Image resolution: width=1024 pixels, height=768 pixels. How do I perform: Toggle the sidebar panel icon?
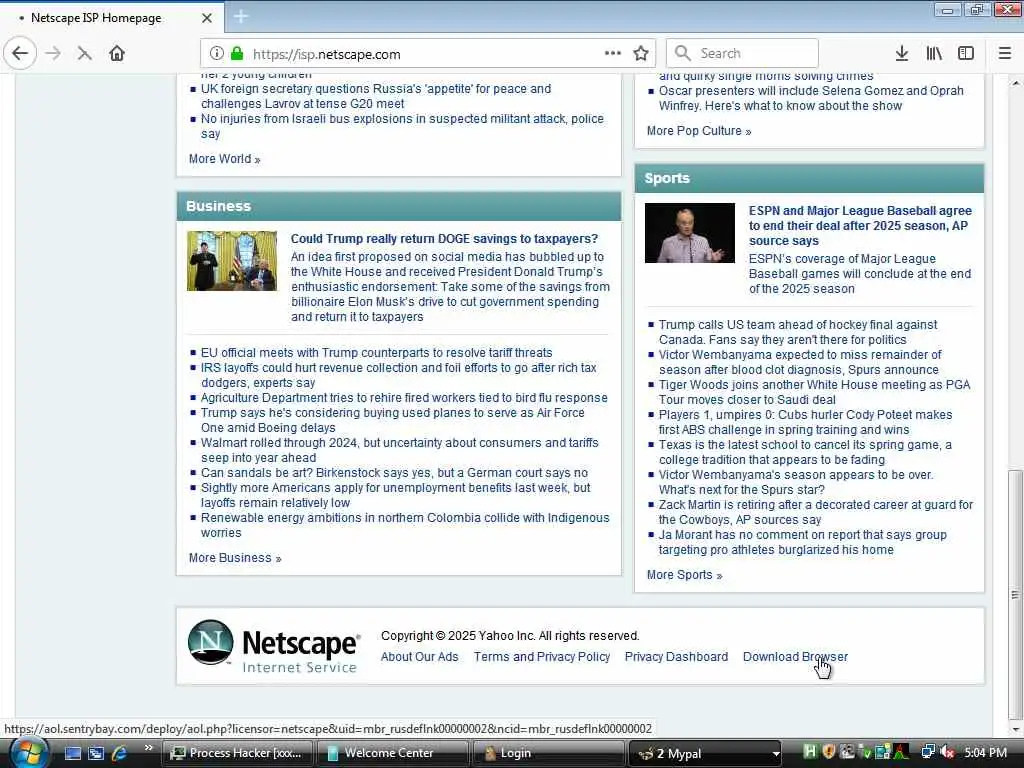point(966,54)
